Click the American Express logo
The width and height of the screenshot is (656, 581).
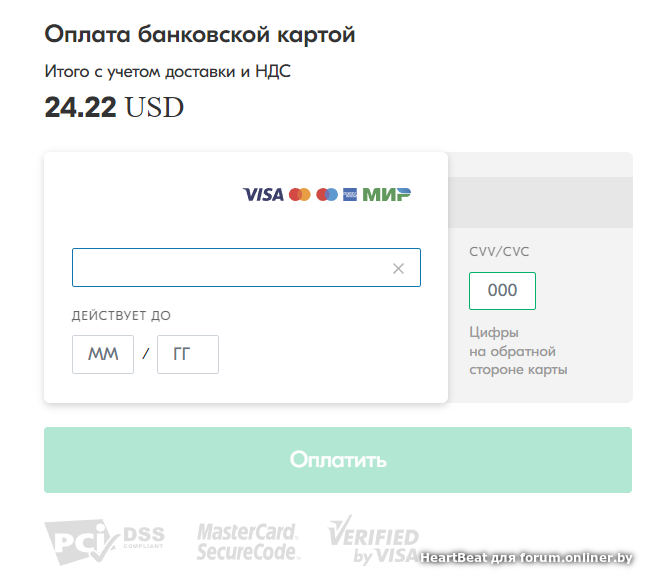(x=350, y=194)
